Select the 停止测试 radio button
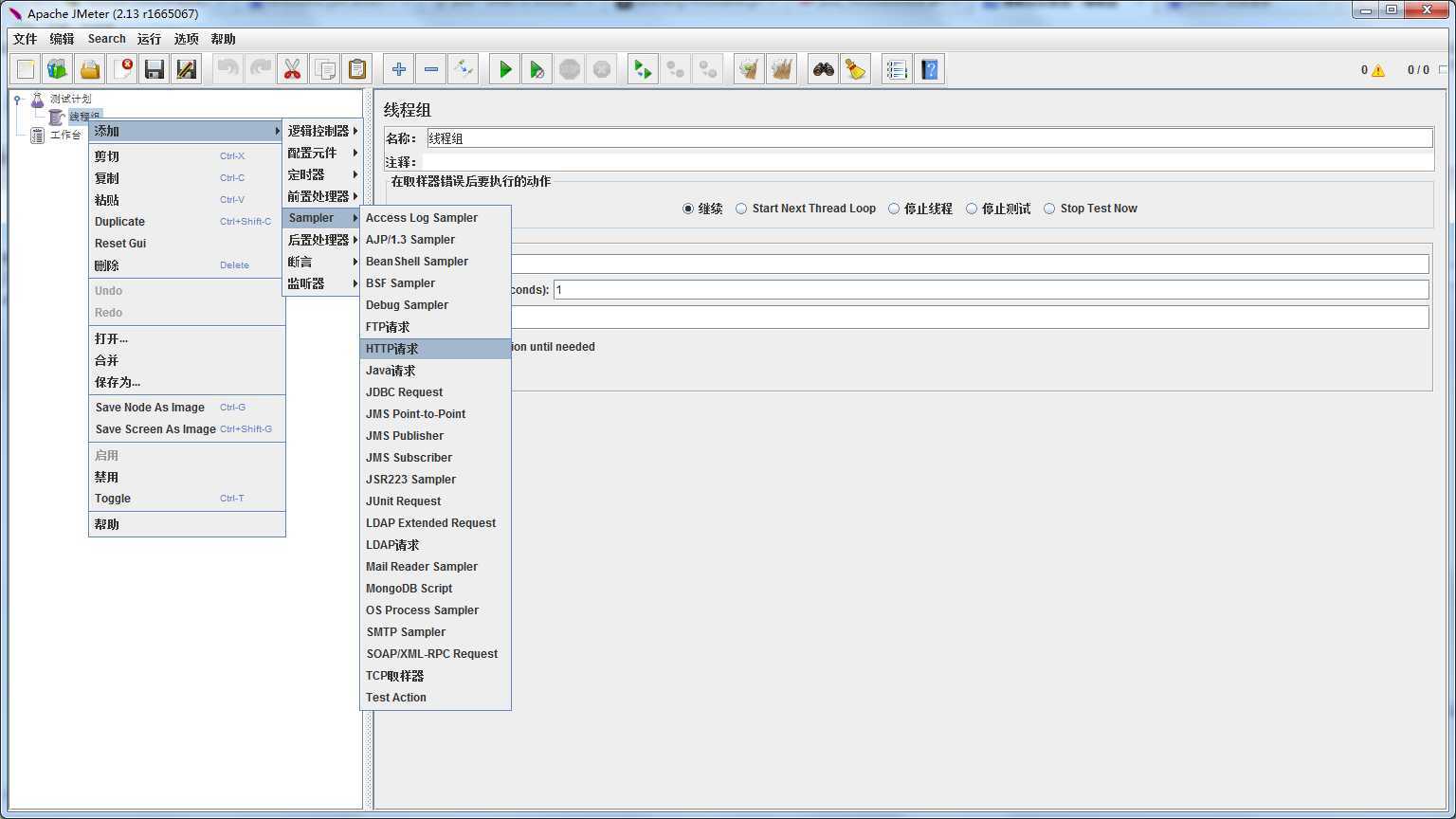Image resolution: width=1456 pixels, height=819 pixels. (x=972, y=209)
